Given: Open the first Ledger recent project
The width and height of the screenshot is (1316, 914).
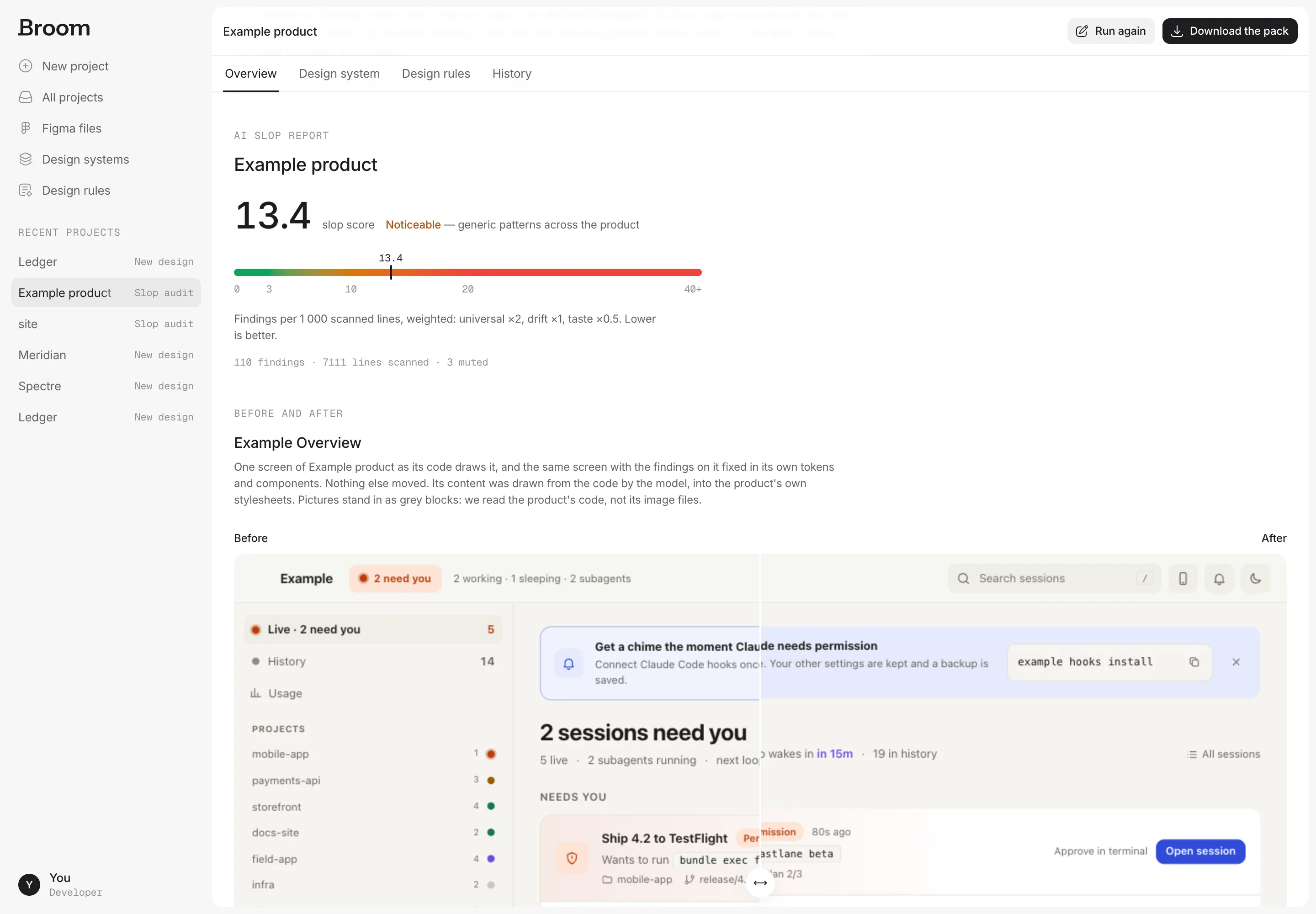Looking at the screenshot, I should [x=106, y=262].
